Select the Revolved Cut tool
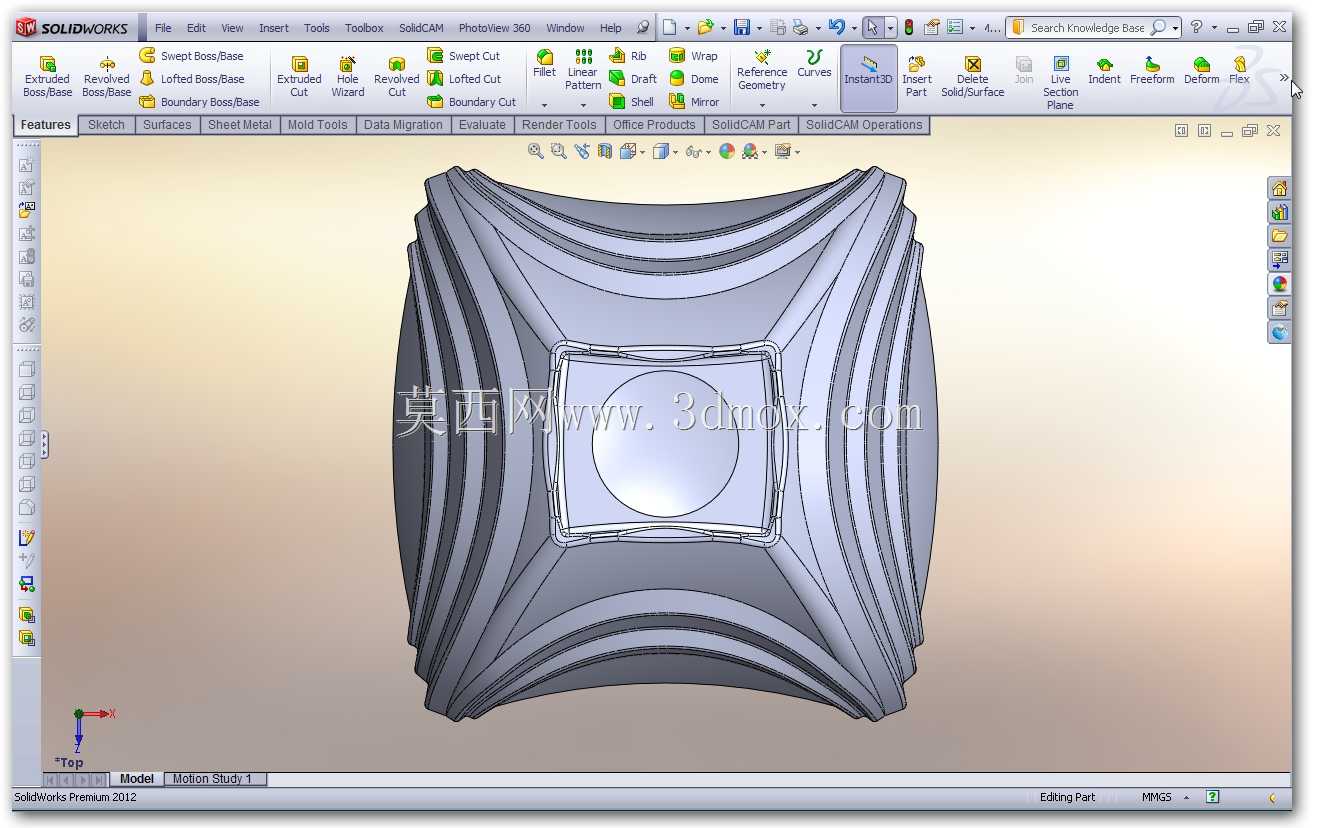 click(x=396, y=76)
